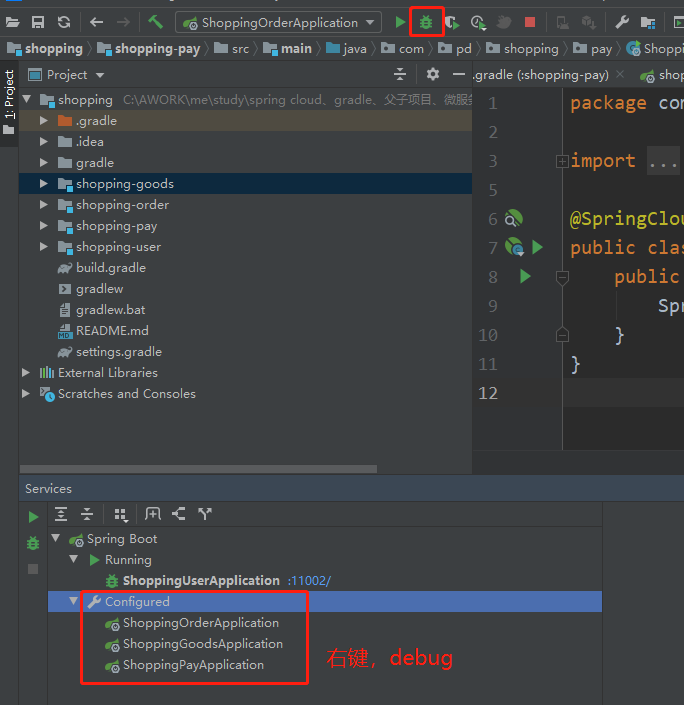Click the main breadcrumb
Viewport: 684px width, 705px height.
(287, 49)
